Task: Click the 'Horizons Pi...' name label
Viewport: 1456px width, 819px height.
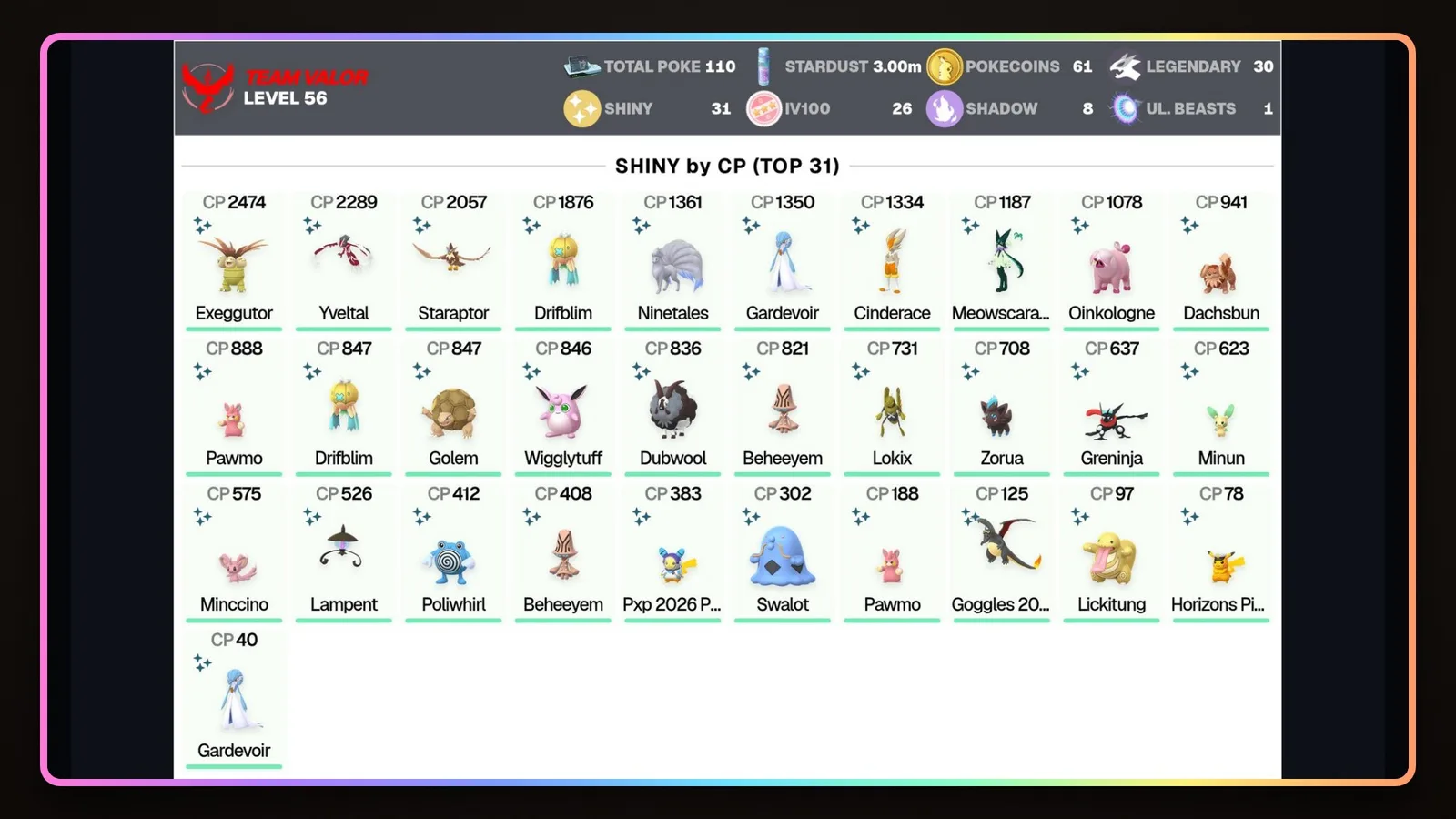Action: point(1218,604)
